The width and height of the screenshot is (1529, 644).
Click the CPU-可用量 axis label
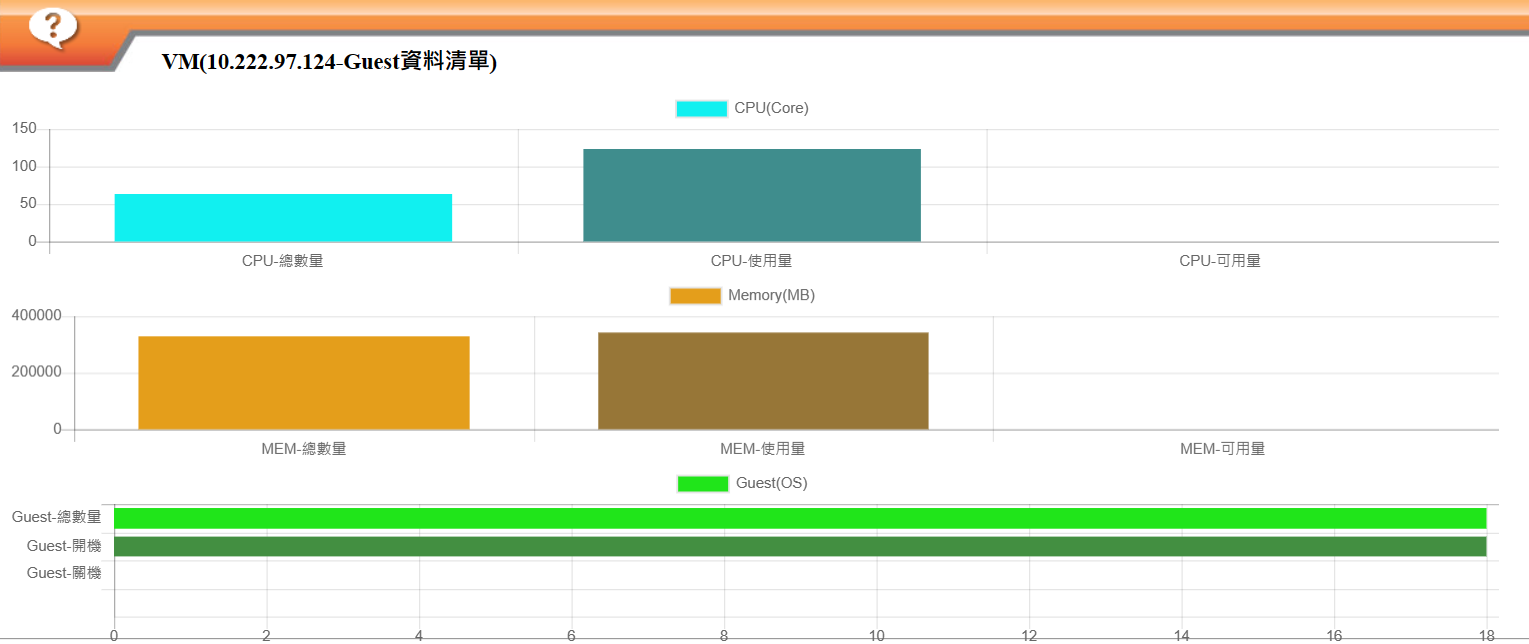point(1220,261)
